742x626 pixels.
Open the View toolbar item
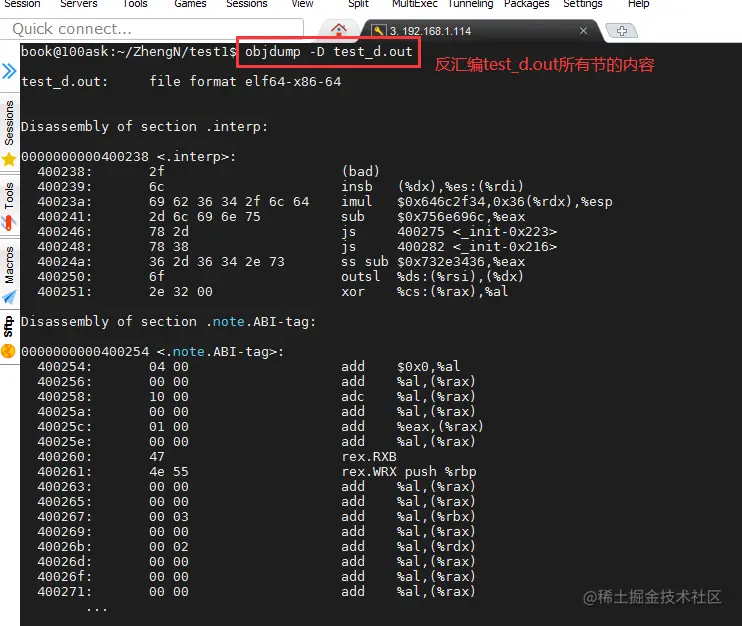click(x=302, y=4)
